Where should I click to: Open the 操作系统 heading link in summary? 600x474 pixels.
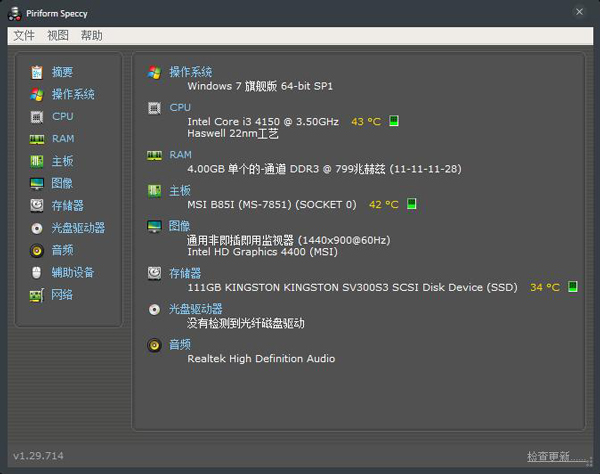pos(191,72)
